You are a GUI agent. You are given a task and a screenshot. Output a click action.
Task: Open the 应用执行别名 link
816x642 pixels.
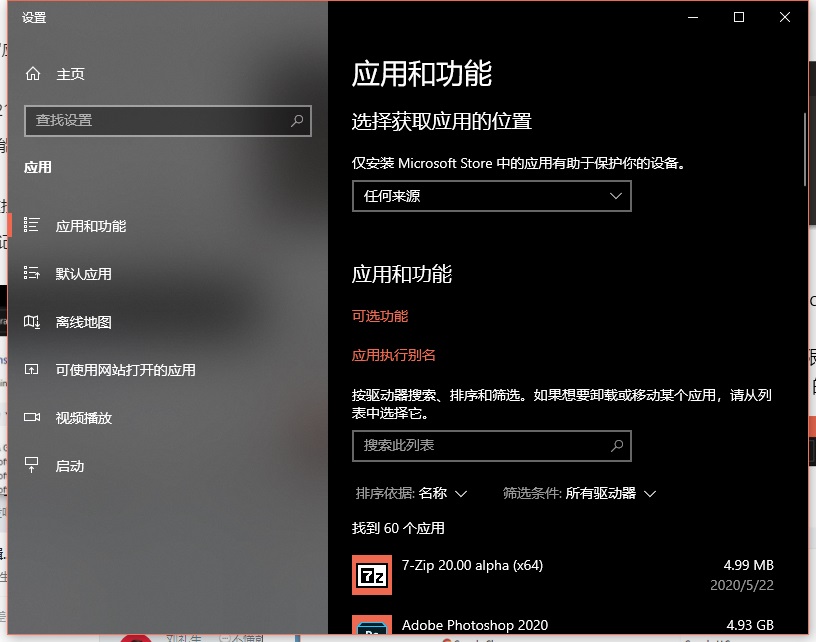click(393, 355)
